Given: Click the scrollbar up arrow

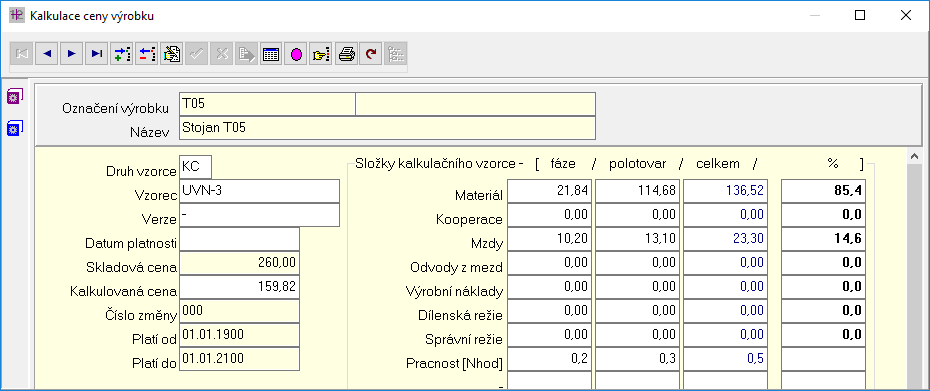Looking at the screenshot, I should (914, 155).
